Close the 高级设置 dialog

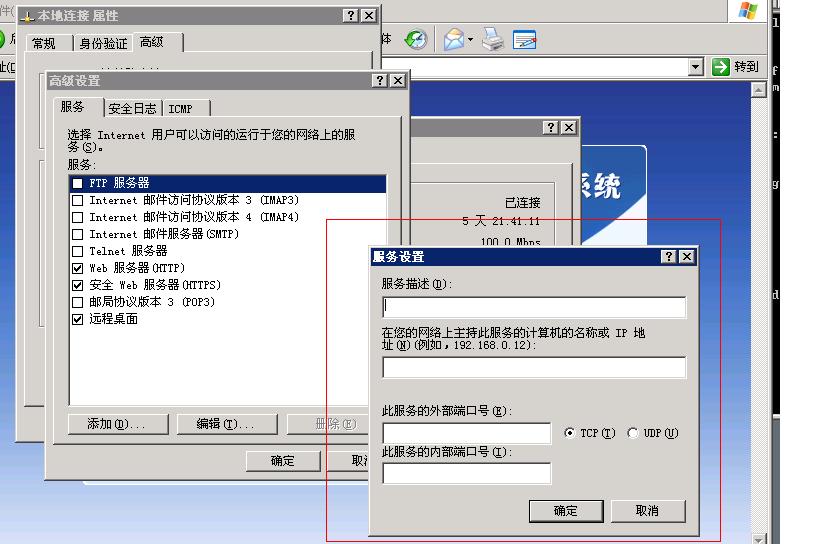398,81
